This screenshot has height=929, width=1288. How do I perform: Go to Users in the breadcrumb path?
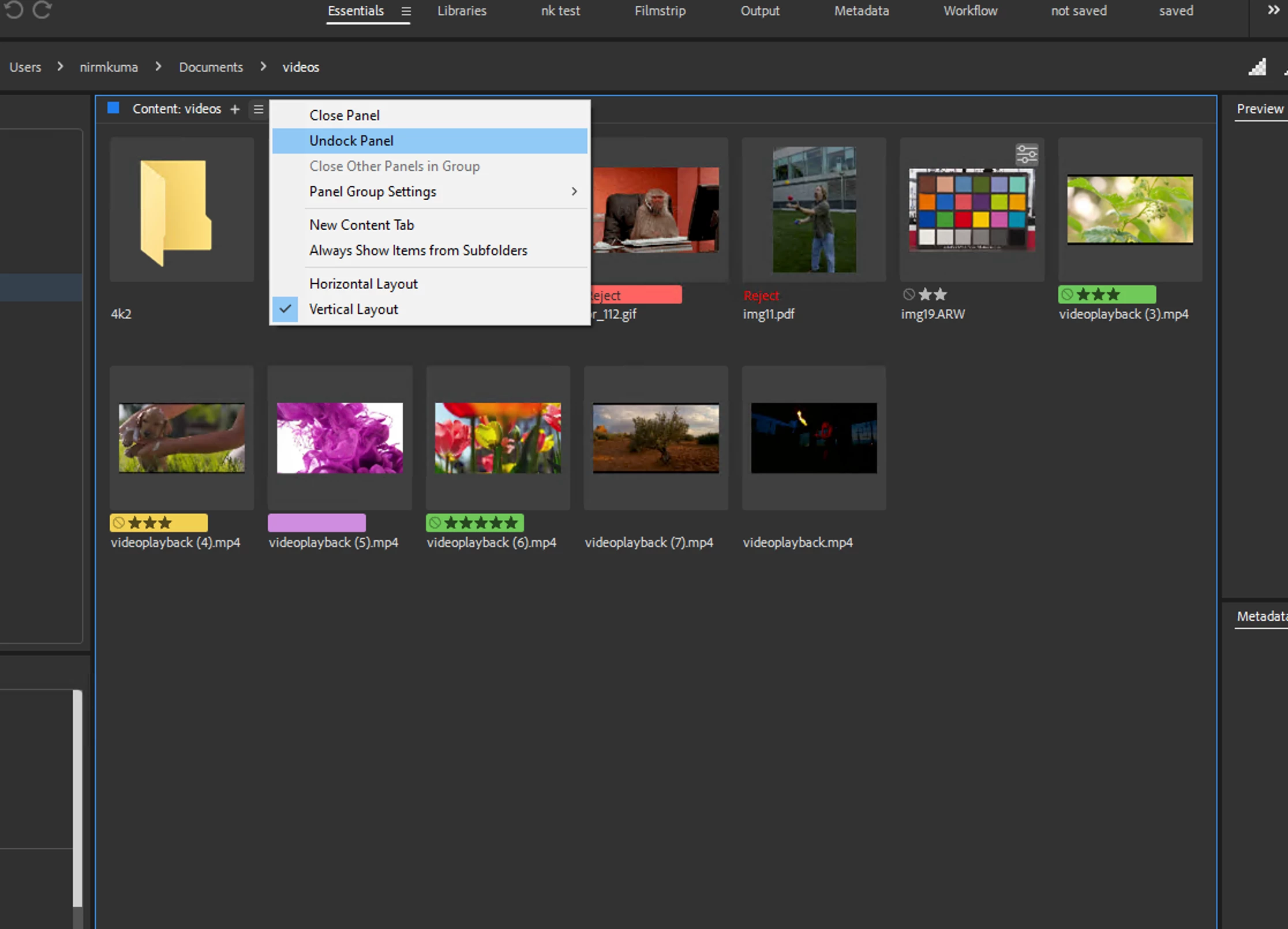[25, 68]
